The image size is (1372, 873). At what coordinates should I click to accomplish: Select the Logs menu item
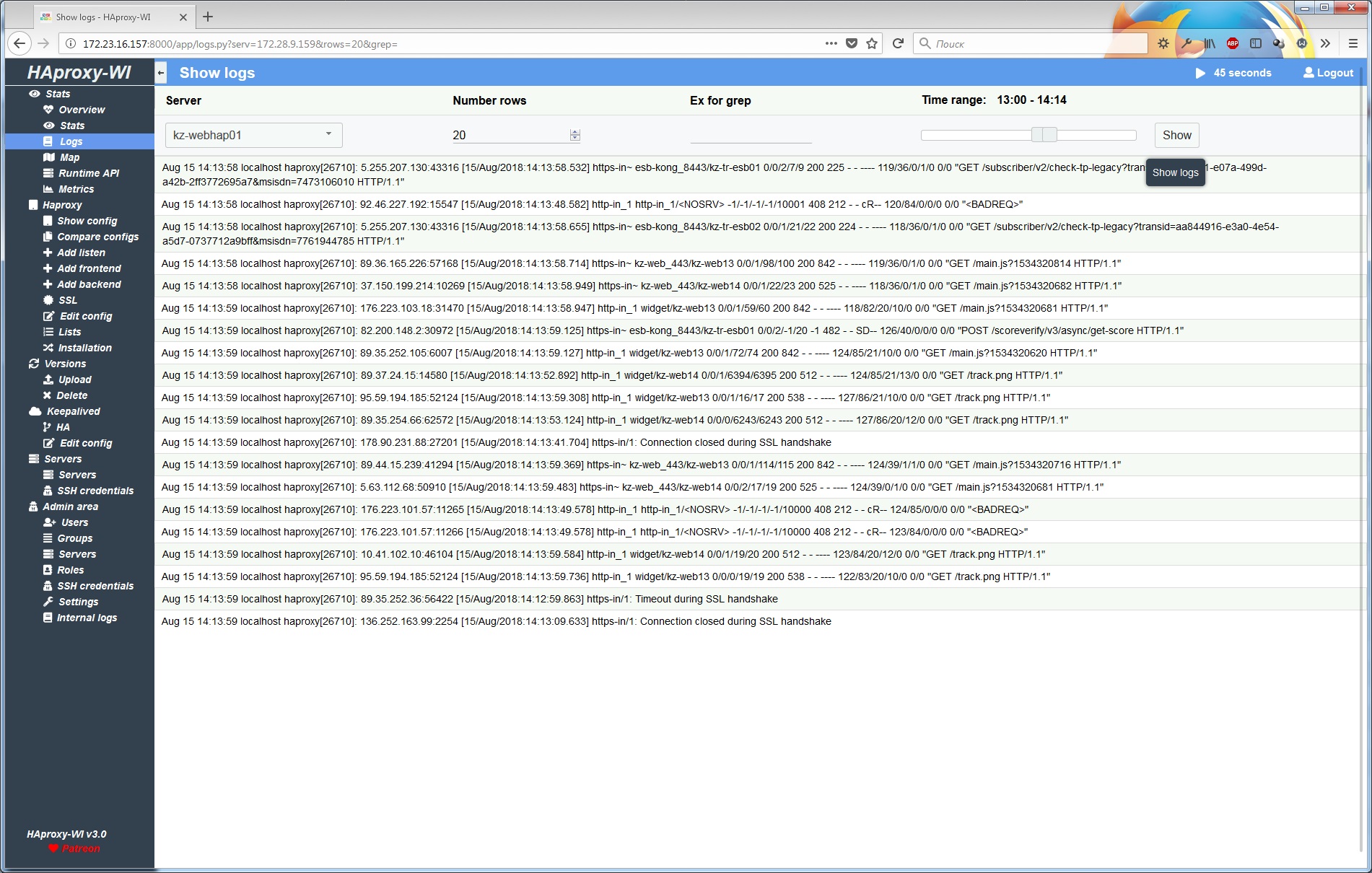71,141
